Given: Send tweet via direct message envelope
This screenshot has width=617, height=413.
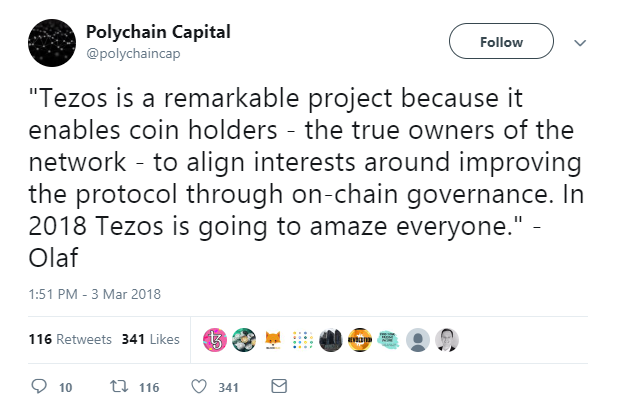Looking at the screenshot, I should click(x=279, y=387).
